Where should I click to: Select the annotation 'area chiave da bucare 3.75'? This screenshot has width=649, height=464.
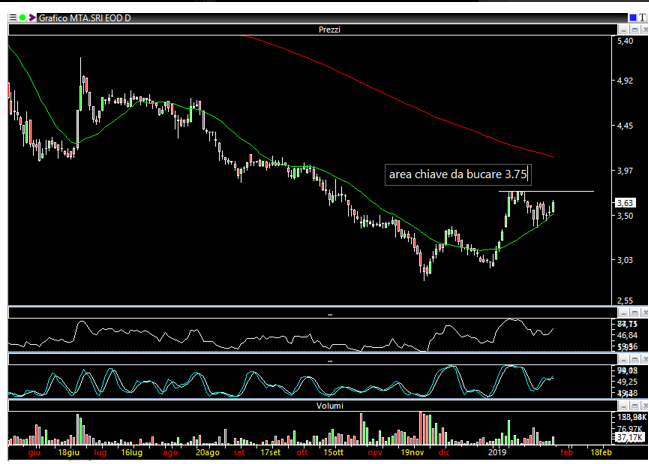(x=458, y=174)
